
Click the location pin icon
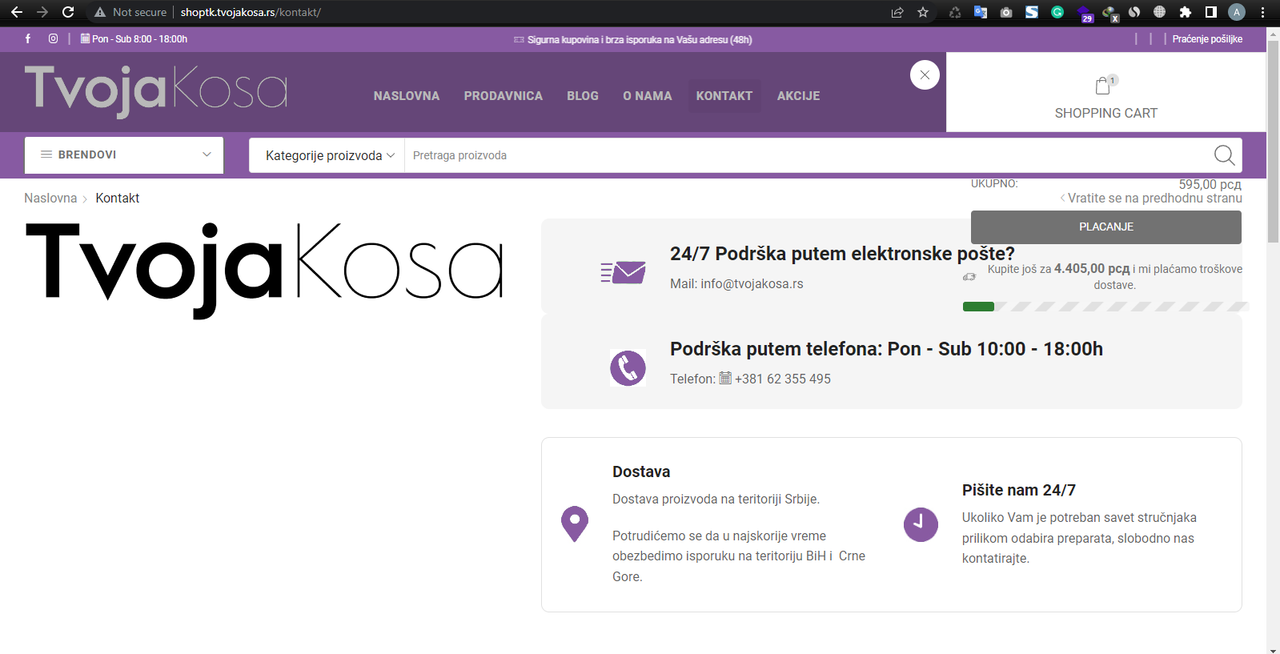[x=574, y=524]
